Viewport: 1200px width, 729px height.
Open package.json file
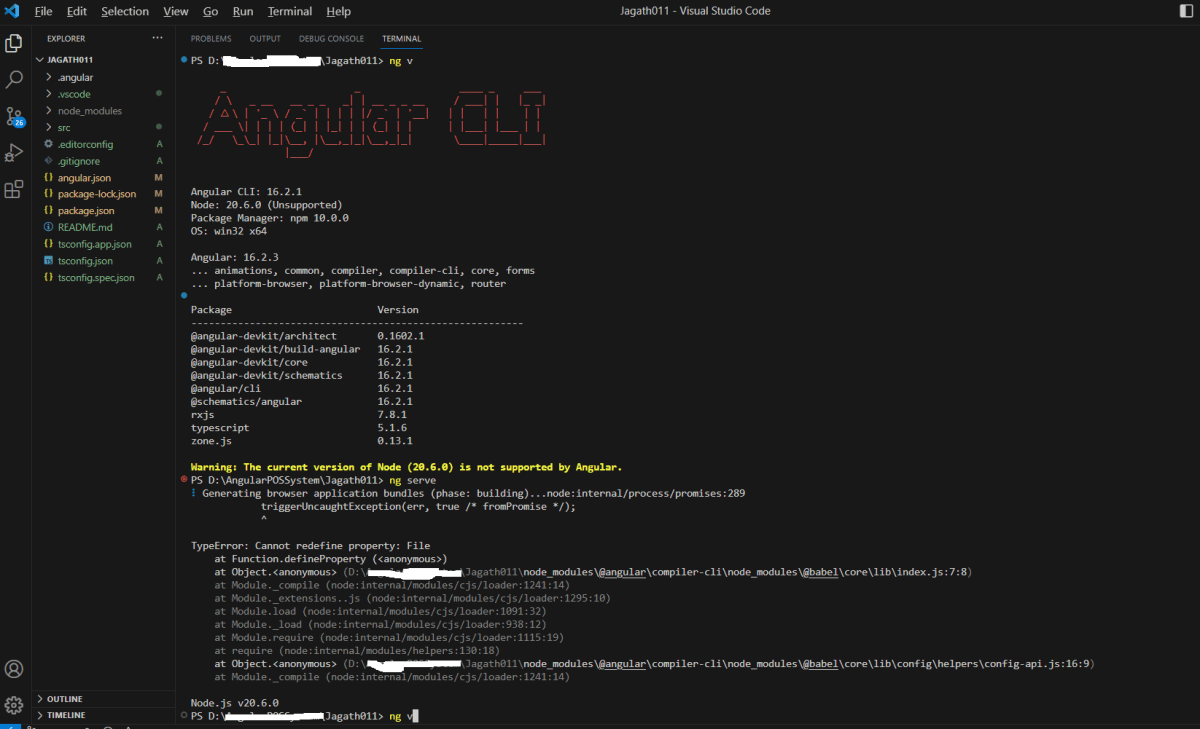(x=86, y=211)
